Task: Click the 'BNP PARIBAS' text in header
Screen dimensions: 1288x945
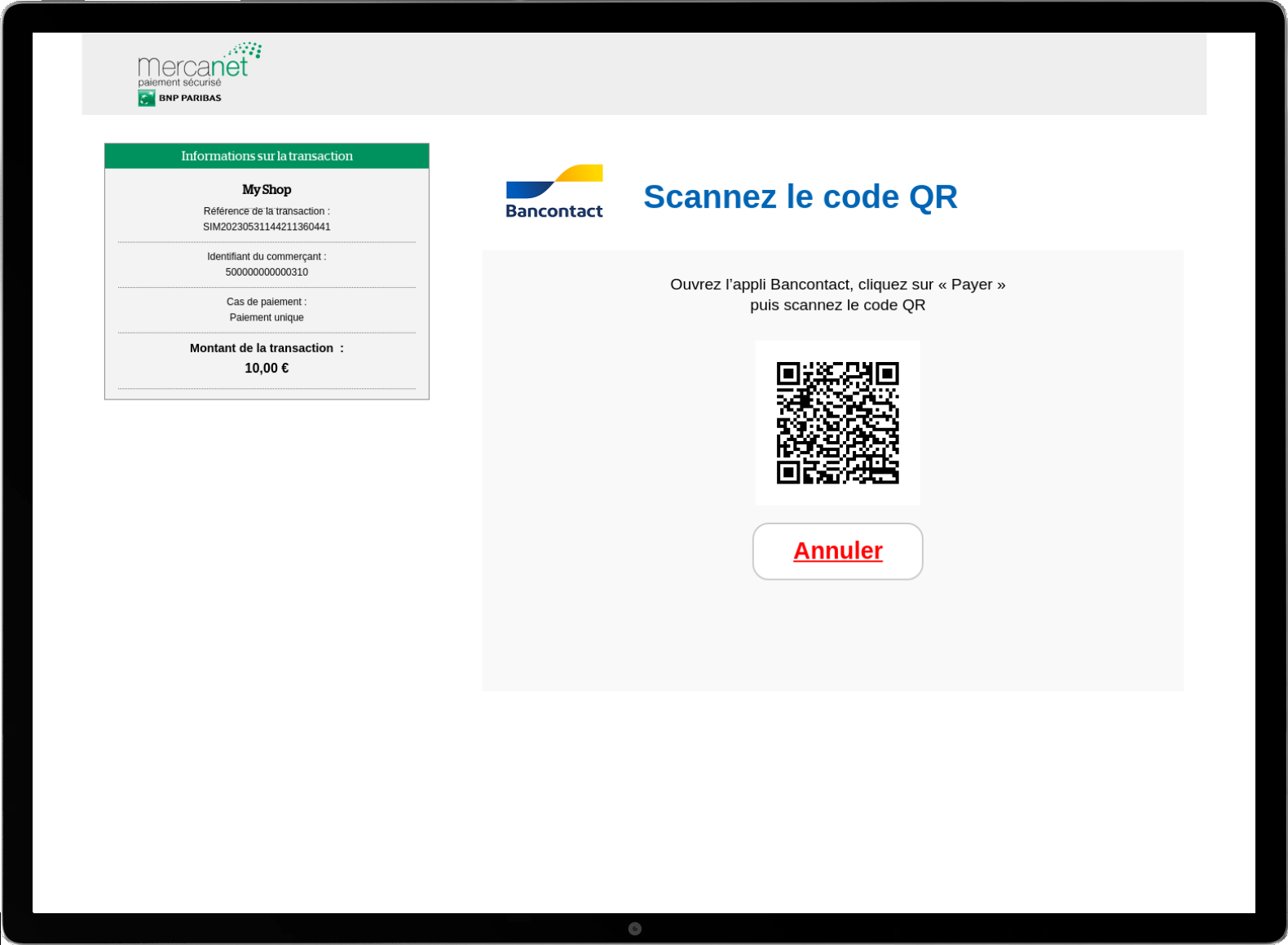Action: [x=190, y=98]
